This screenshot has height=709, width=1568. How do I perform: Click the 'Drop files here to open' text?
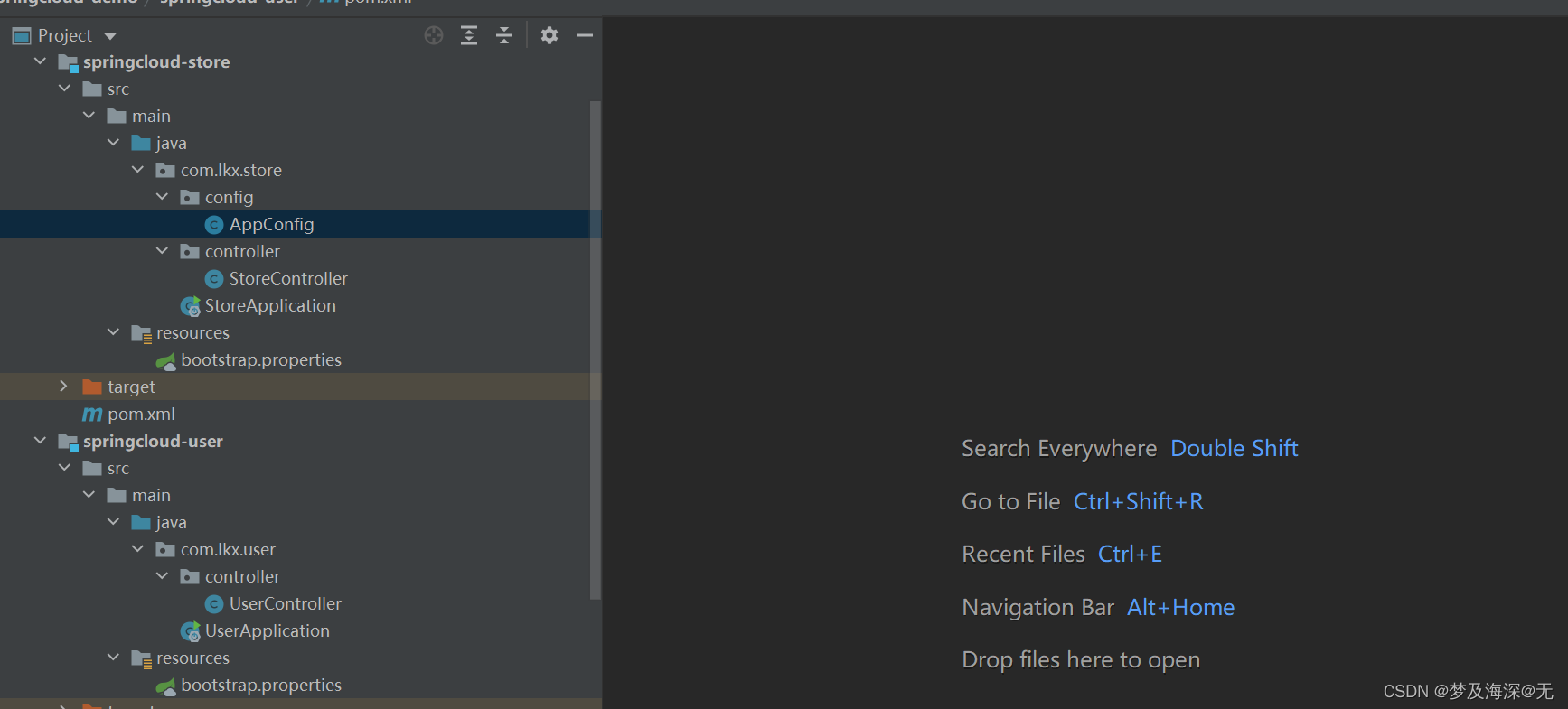1081,660
